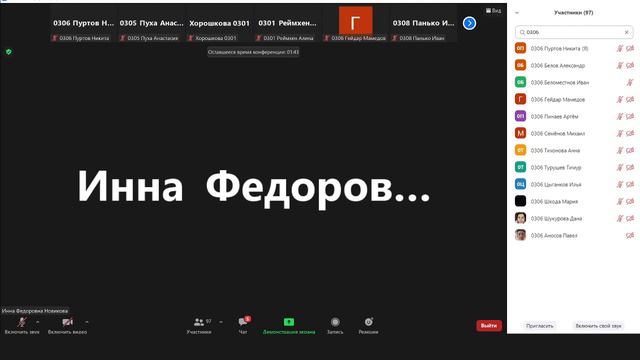Select thumbnail 0308 Панько Иван
This screenshot has height=360, width=640.
[423, 24]
